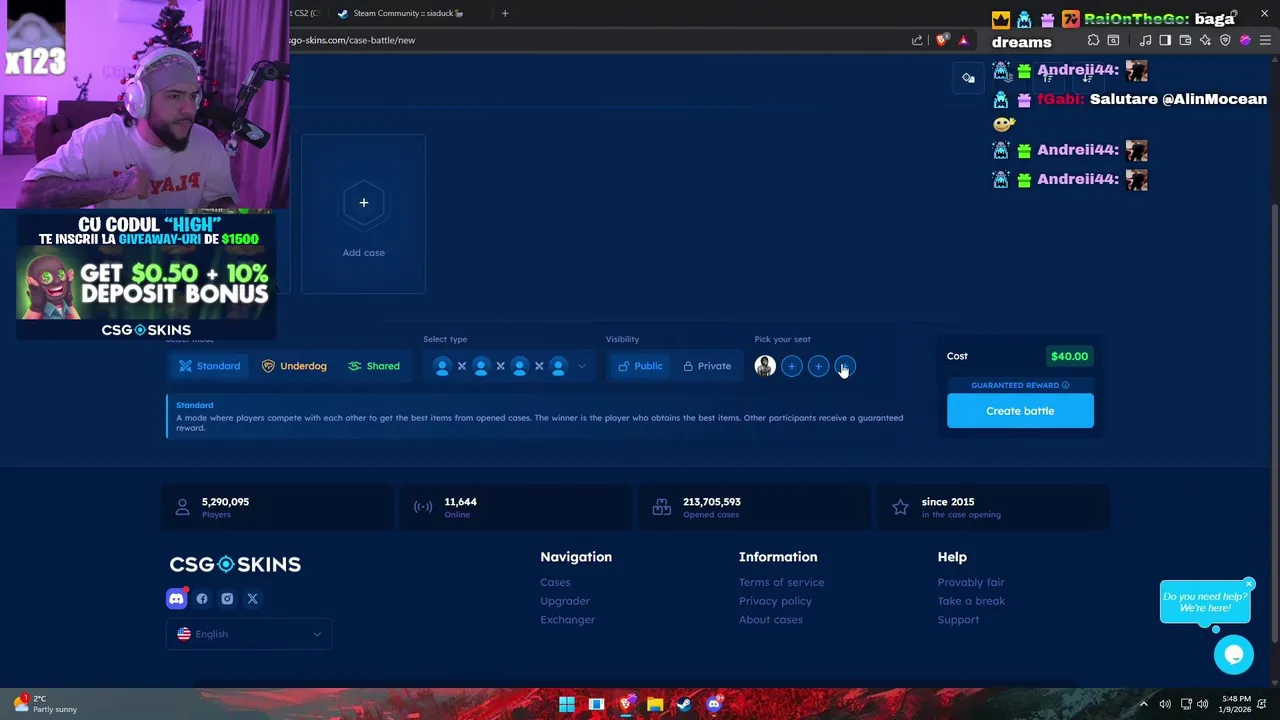Open the X (Twitter) icon in footer
1280x720 pixels.
point(252,599)
